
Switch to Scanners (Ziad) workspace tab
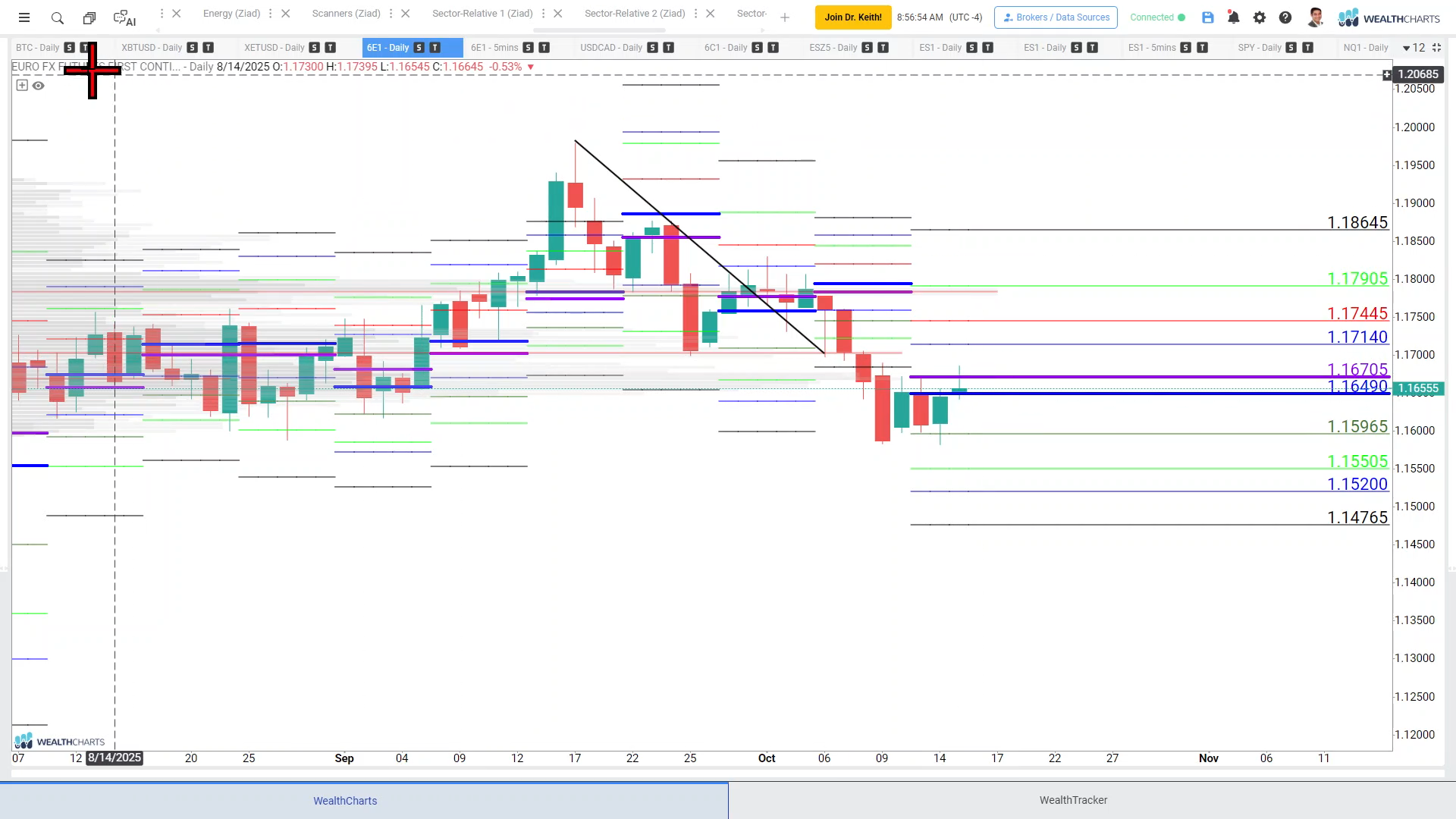(x=346, y=14)
